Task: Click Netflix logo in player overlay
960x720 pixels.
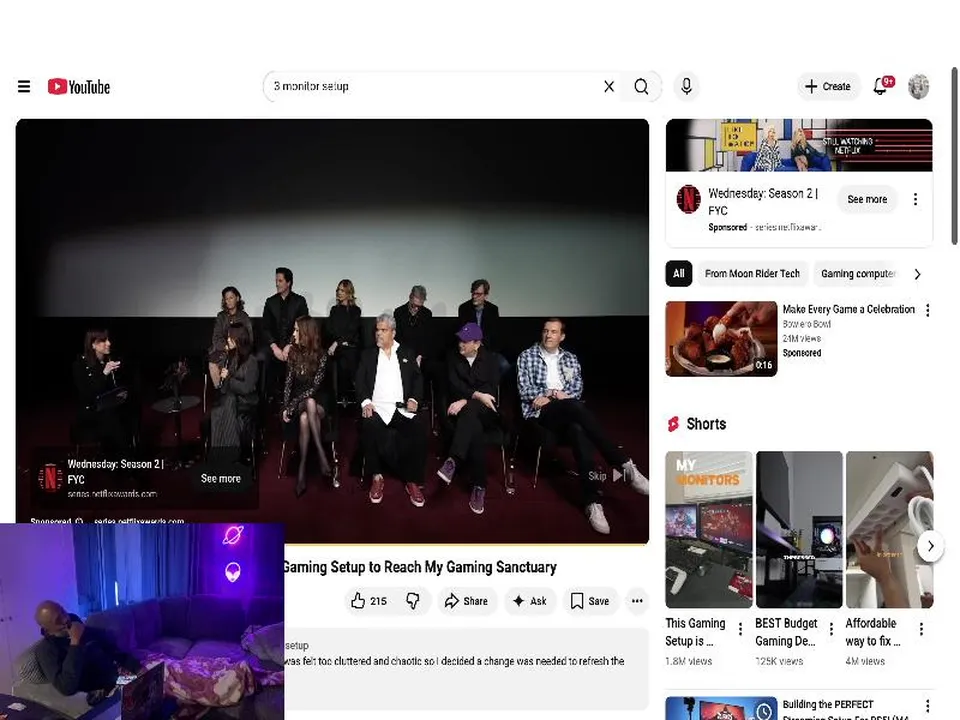Action: pyautogui.click(x=50, y=478)
